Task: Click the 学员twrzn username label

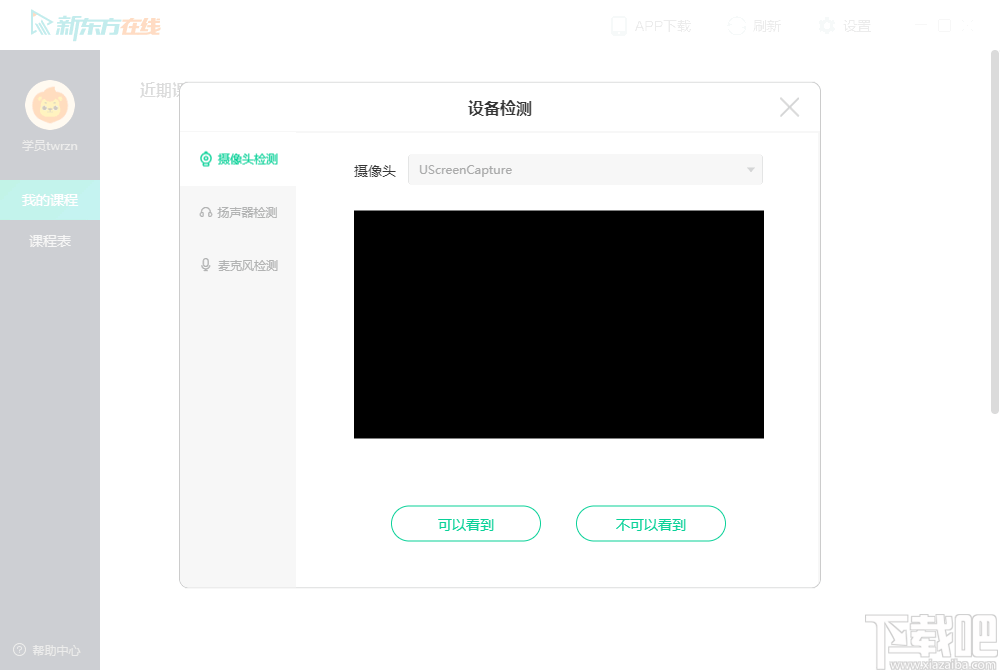Action: [49, 145]
